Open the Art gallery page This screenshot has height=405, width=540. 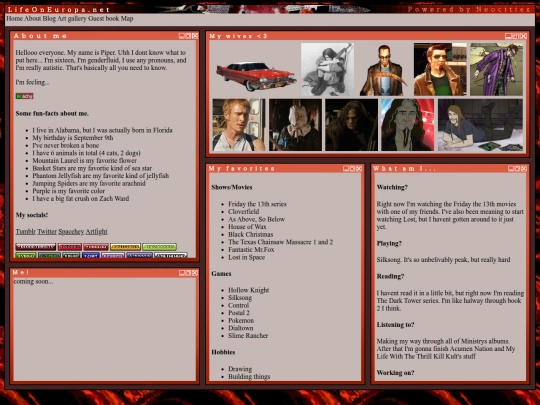tap(72, 19)
